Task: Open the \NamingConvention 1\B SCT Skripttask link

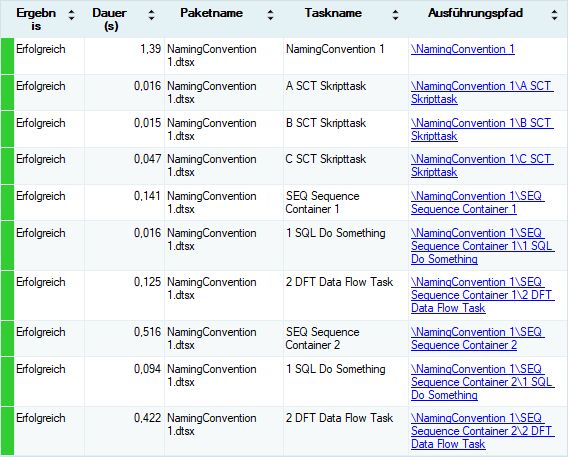Action: [482, 129]
